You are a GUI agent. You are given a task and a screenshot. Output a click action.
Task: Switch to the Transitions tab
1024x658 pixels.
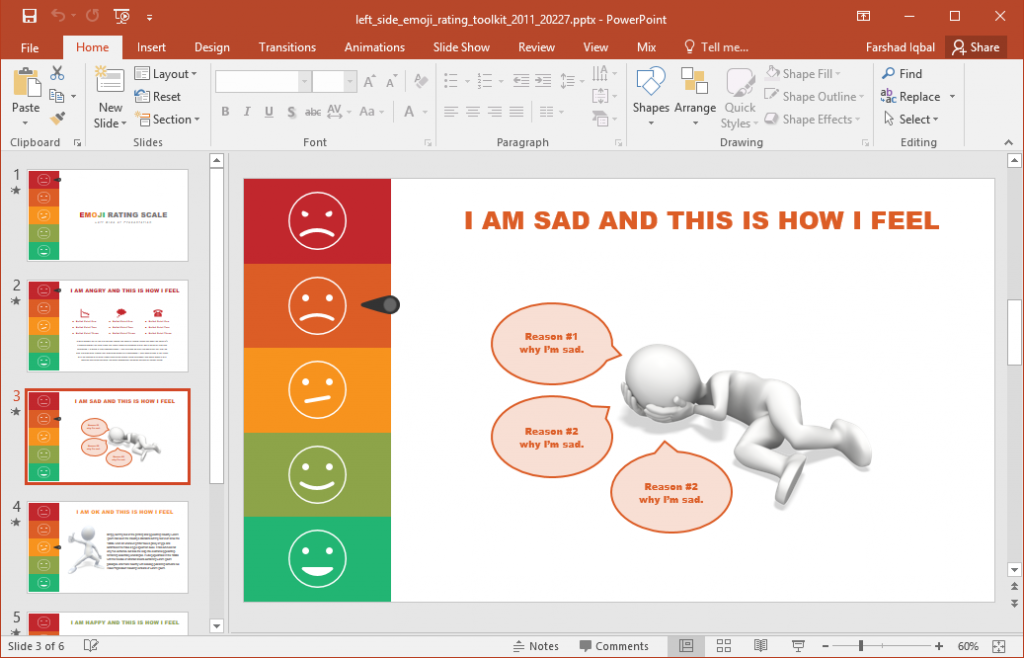pos(287,47)
